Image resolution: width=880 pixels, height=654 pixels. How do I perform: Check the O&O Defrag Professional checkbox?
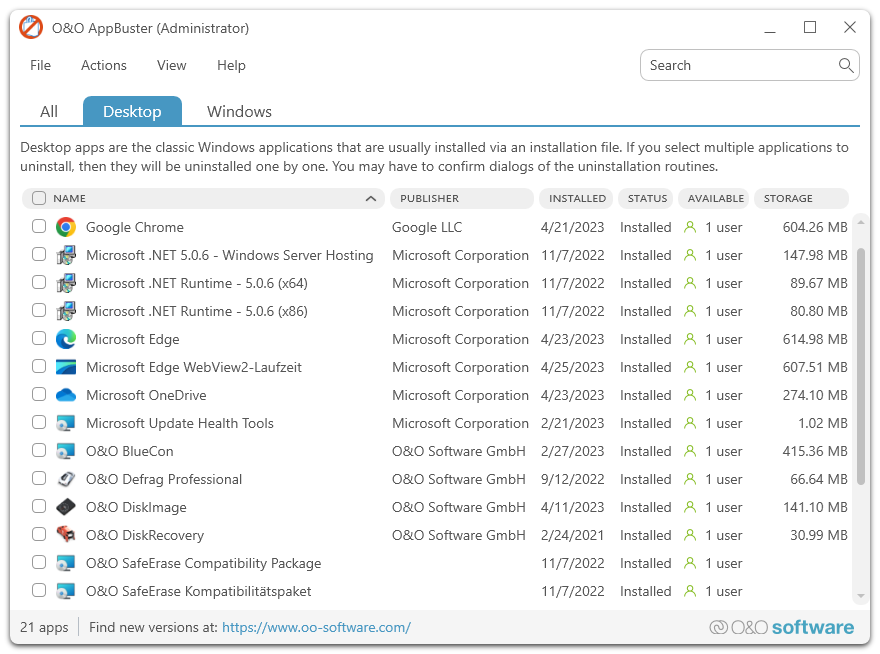(39, 478)
